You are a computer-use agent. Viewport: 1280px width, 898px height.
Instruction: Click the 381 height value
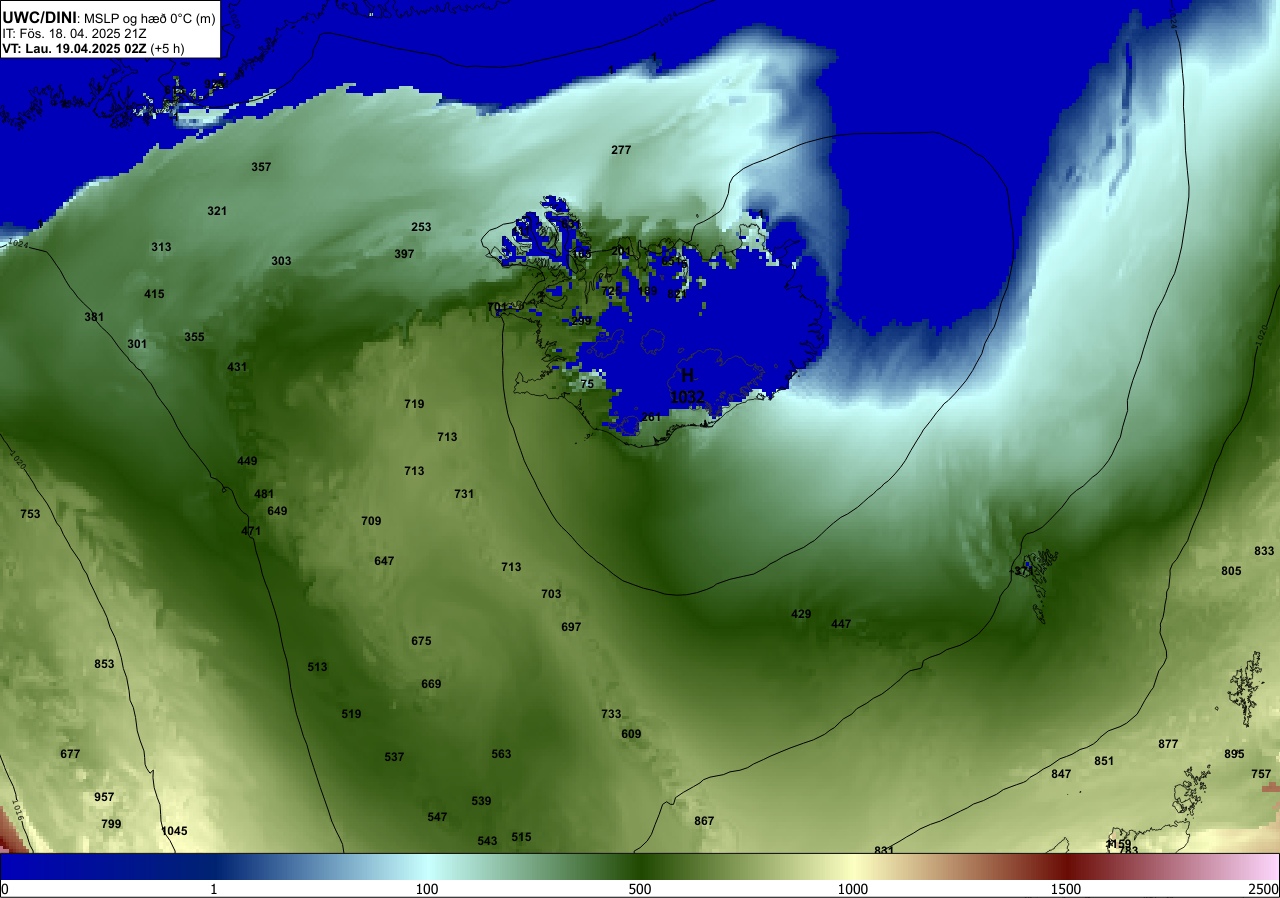(x=94, y=317)
